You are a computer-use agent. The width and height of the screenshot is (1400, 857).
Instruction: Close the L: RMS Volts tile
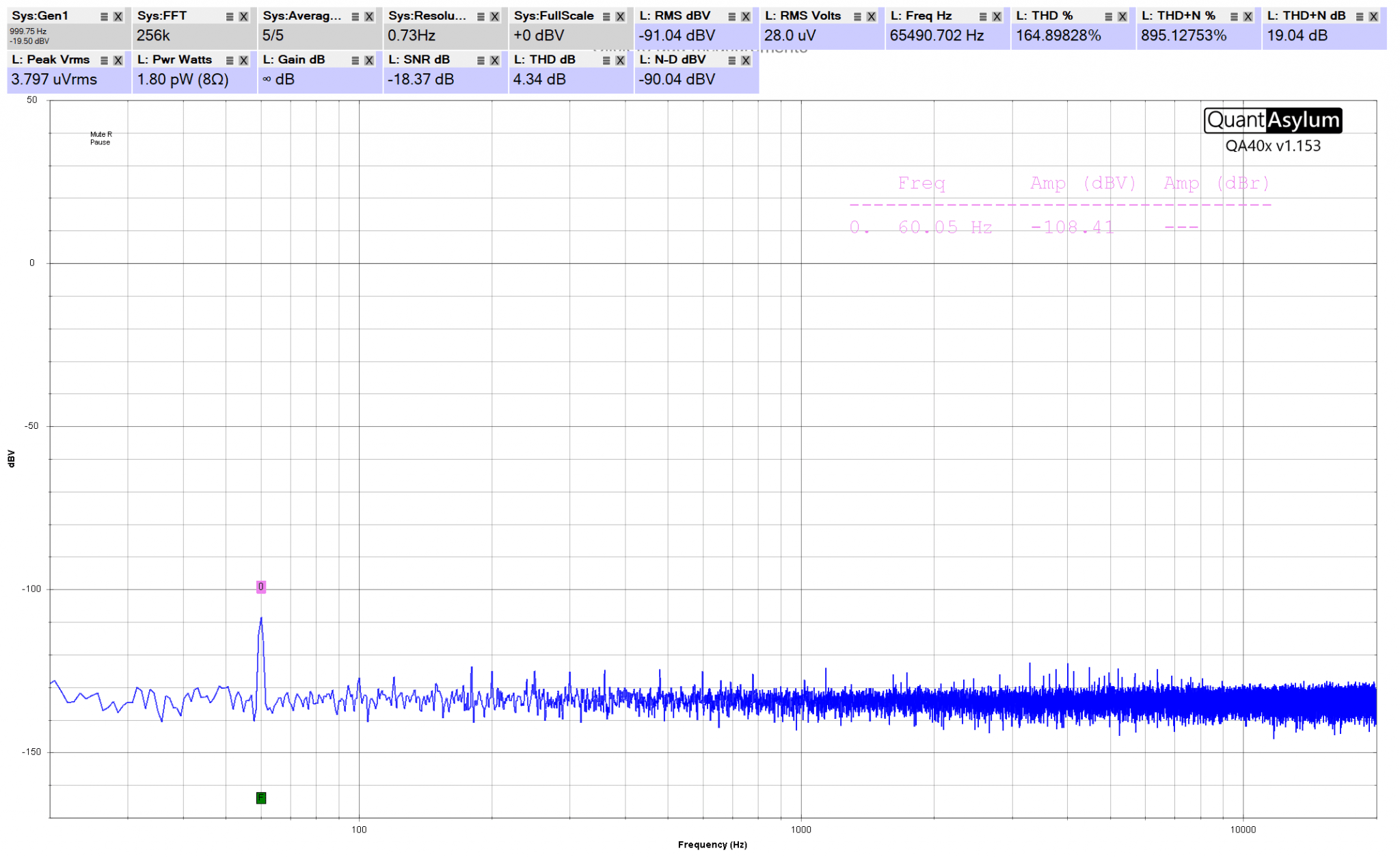coord(872,16)
